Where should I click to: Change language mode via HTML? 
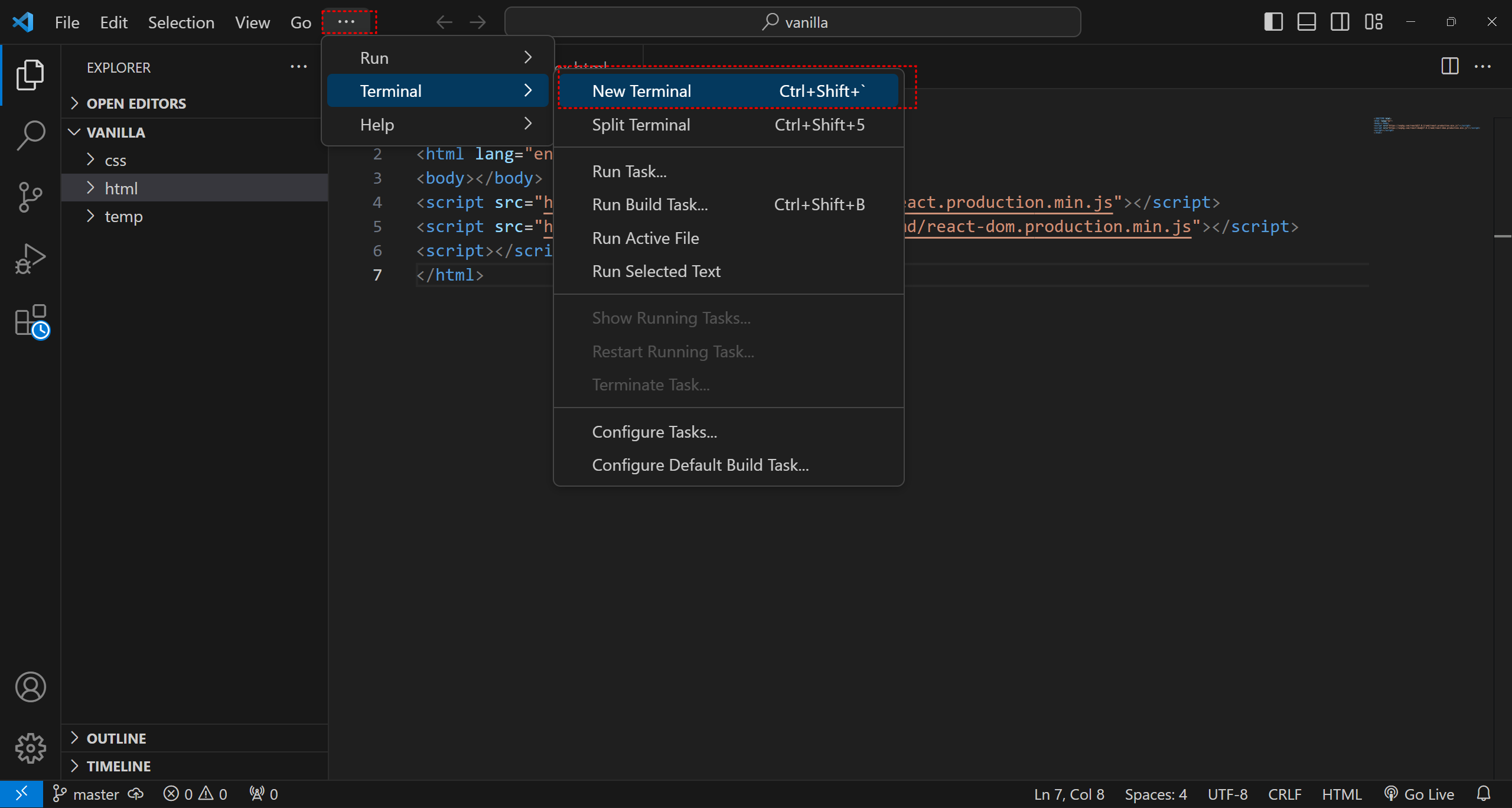[1342, 794]
